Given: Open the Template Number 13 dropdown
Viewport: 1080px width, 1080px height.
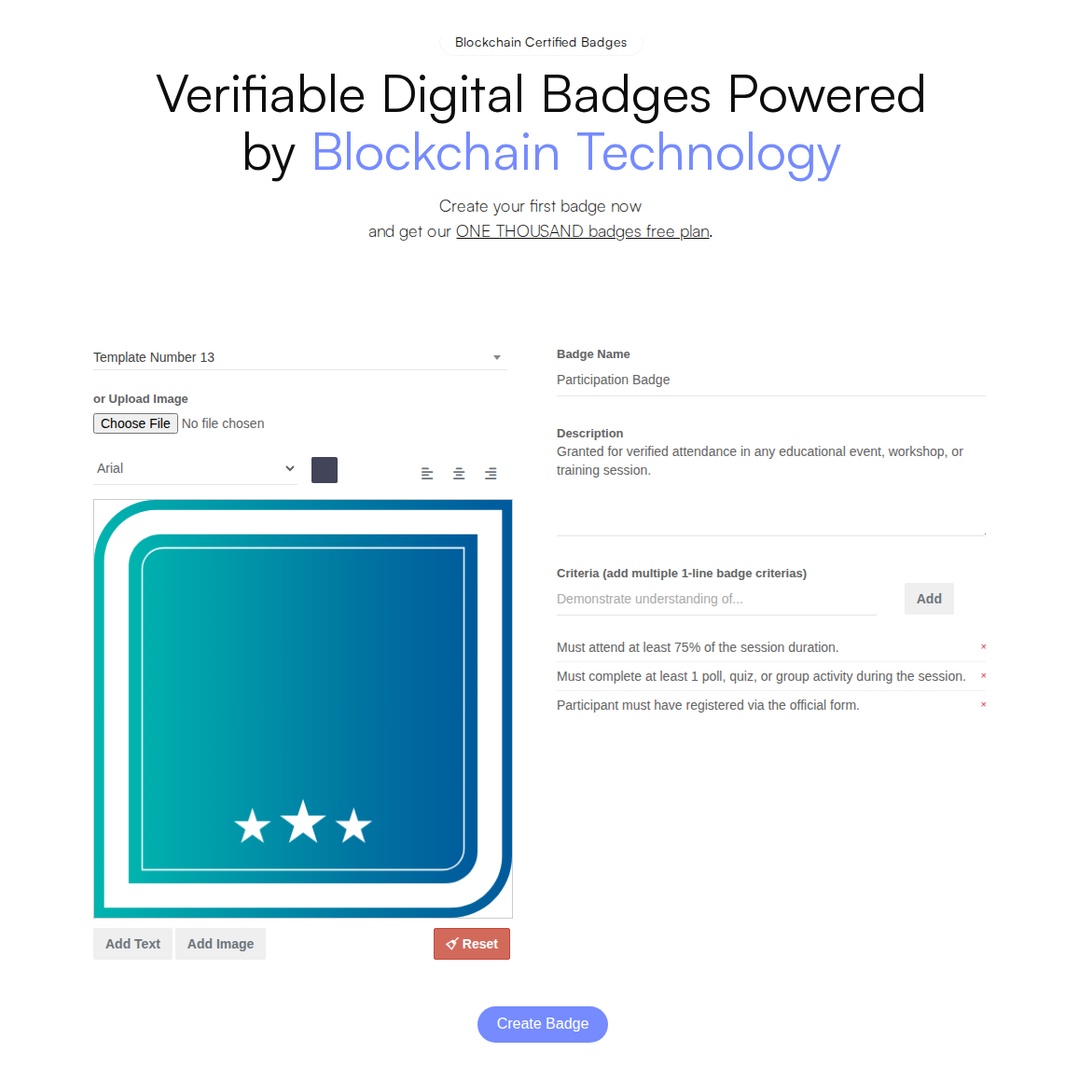Looking at the screenshot, I should tap(299, 357).
